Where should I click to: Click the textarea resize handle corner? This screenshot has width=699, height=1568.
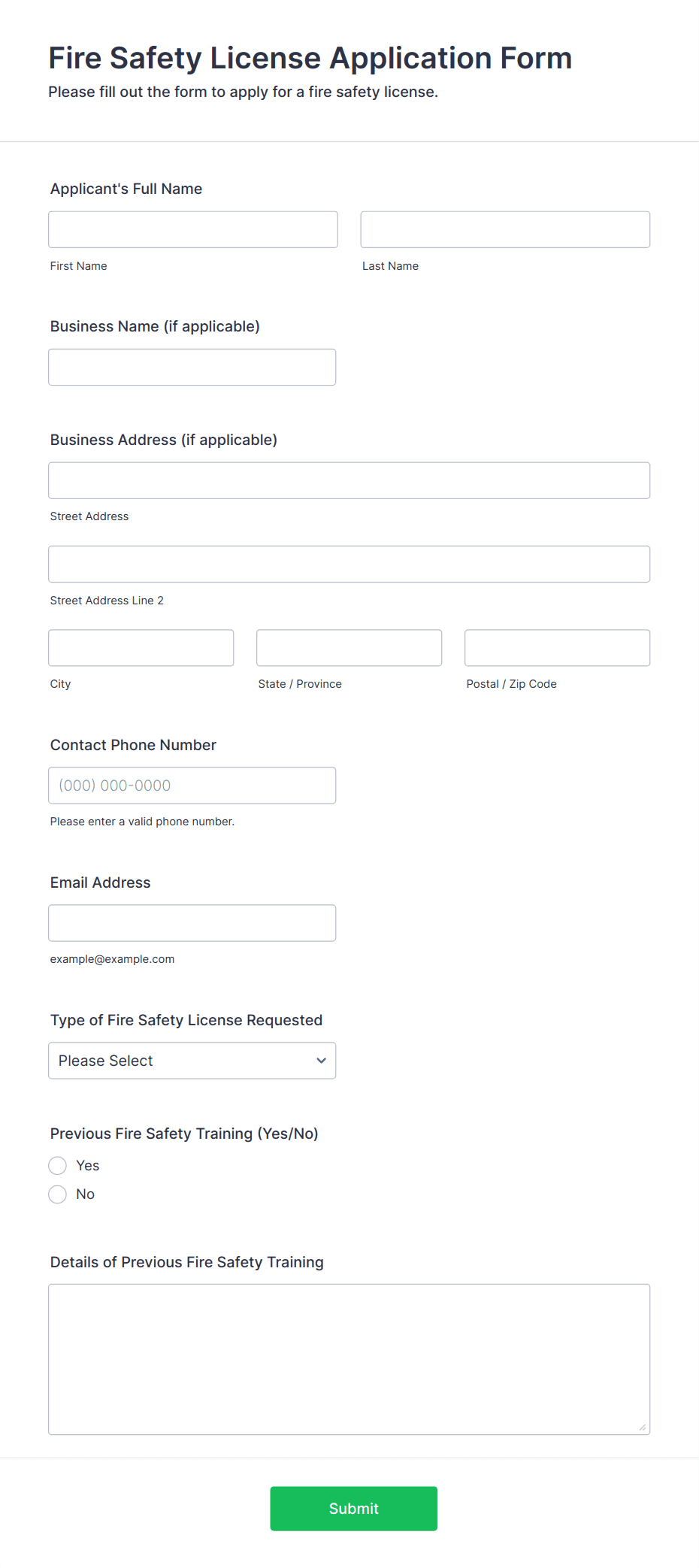pyautogui.click(x=643, y=1427)
